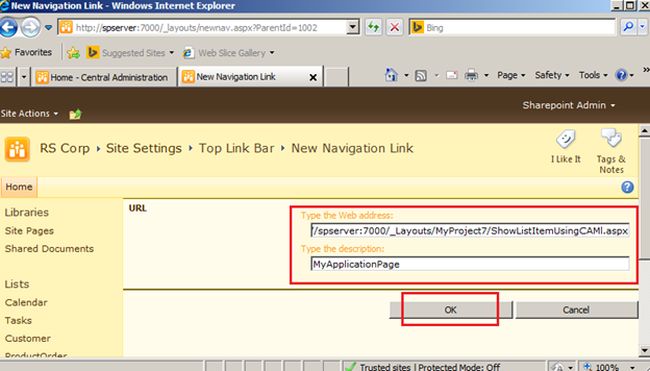The width and height of the screenshot is (650, 371).
Task: Click Trusted sites Protected Mode status
Action: [x=429, y=367]
